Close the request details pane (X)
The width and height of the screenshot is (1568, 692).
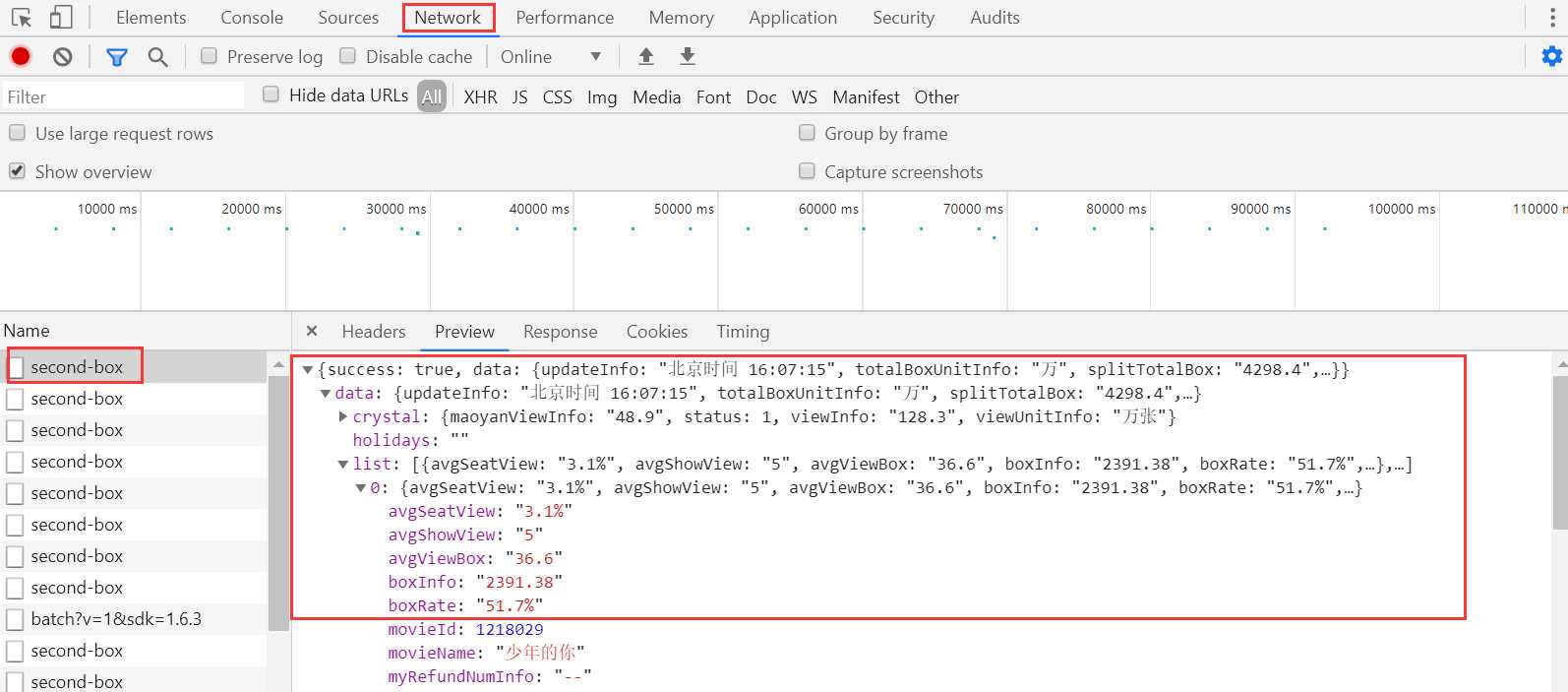coord(312,332)
